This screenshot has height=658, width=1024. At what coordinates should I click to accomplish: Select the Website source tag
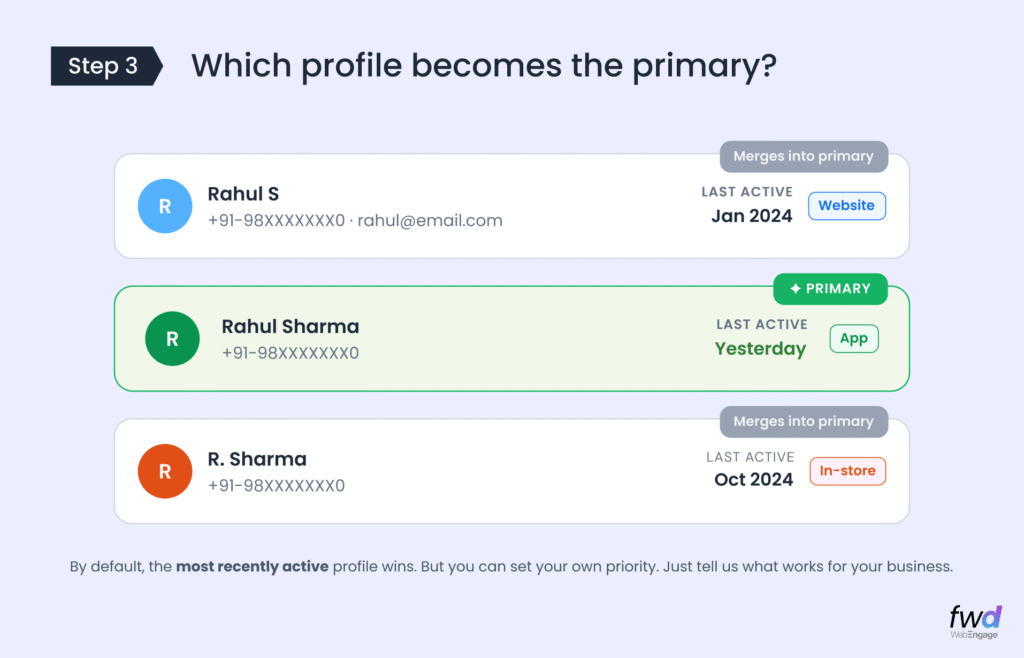pos(846,206)
